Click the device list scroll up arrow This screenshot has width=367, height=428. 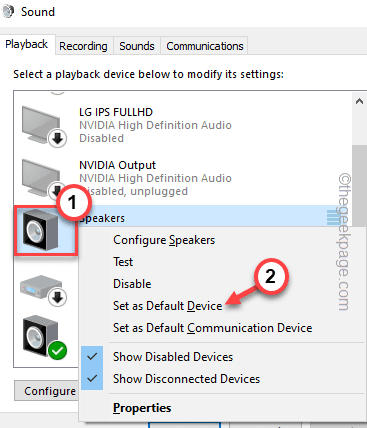click(x=359, y=101)
